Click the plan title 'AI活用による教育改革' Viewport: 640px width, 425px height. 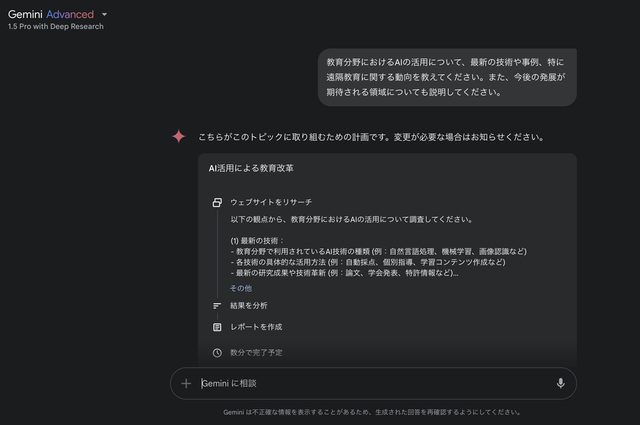(251, 168)
